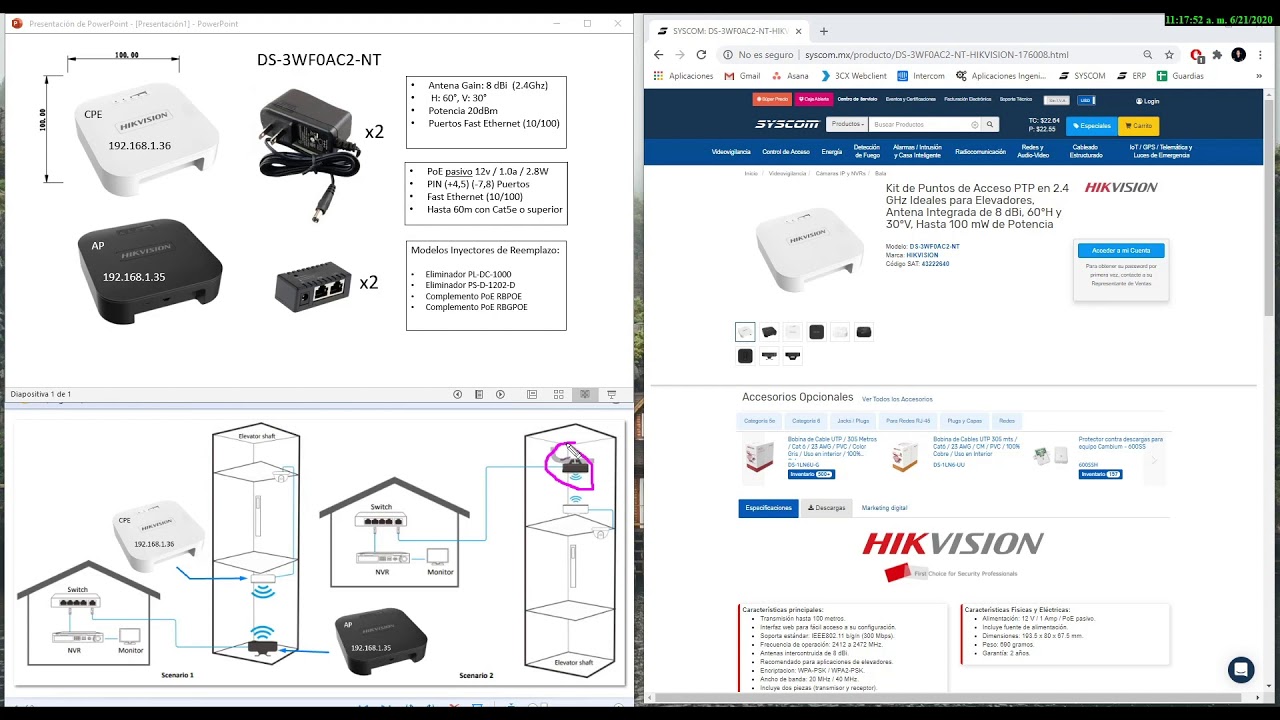Switch to the Descargas tab
Screen dimensions: 1280x720
click(x=827, y=508)
